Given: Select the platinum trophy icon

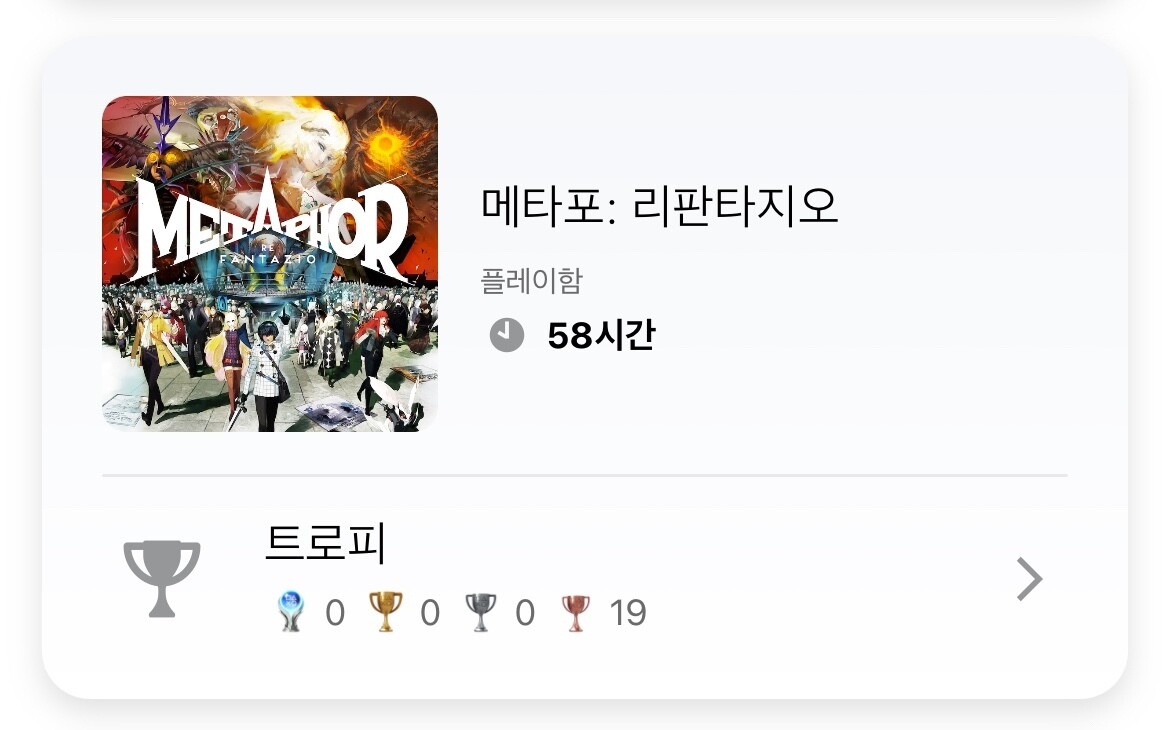Looking at the screenshot, I should pyautogui.click(x=290, y=611).
